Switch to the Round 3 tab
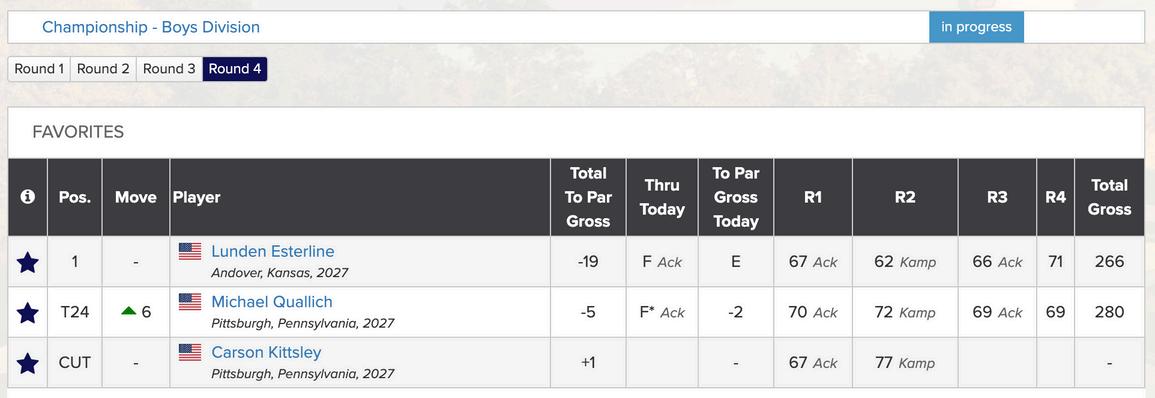 pyautogui.click(x=169, y=69)
